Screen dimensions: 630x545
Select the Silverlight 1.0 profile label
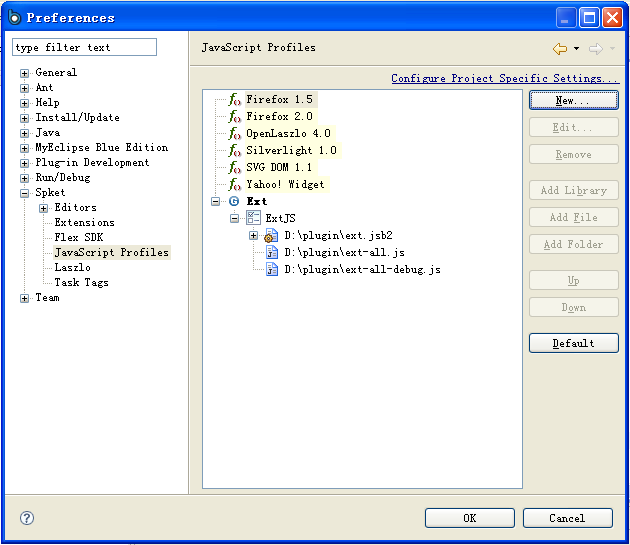pyautogui.click(x=291, y=150)
